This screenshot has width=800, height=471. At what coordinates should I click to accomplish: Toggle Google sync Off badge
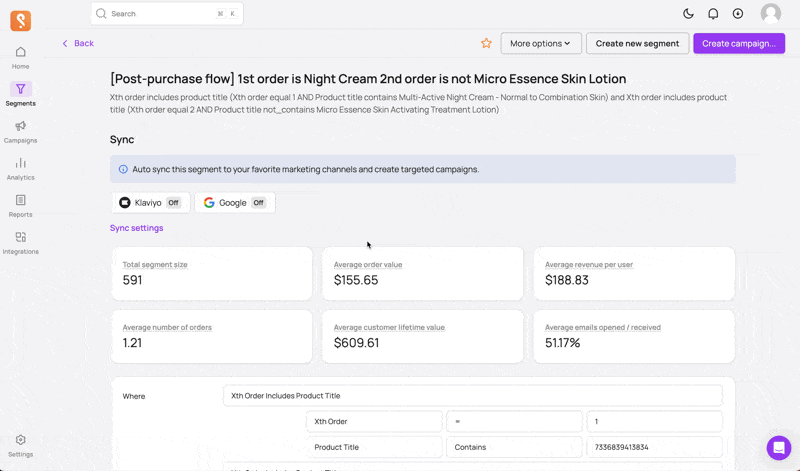point(258,203)
